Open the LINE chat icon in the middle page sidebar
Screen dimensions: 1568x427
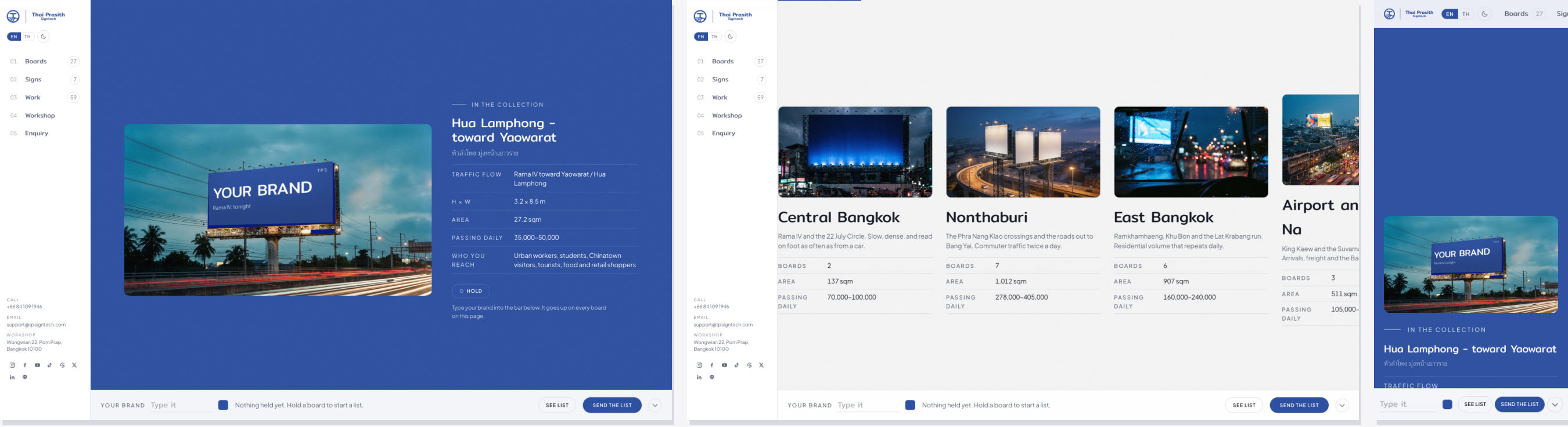pos(711,377)
